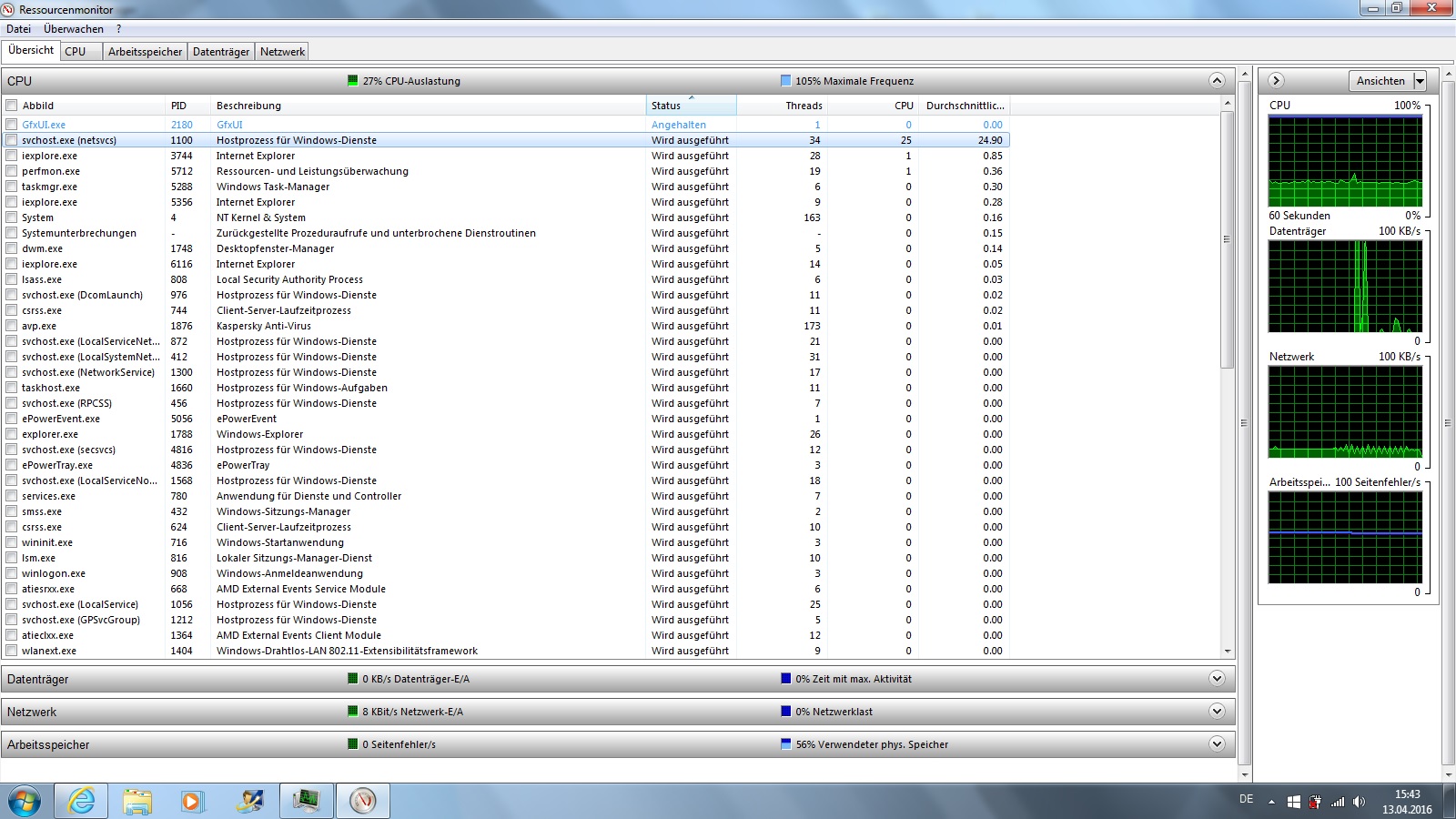Screen dimensions: 1456x819
Task: Launch Internet Explorer from the taskbar
Action: point(82,802)
